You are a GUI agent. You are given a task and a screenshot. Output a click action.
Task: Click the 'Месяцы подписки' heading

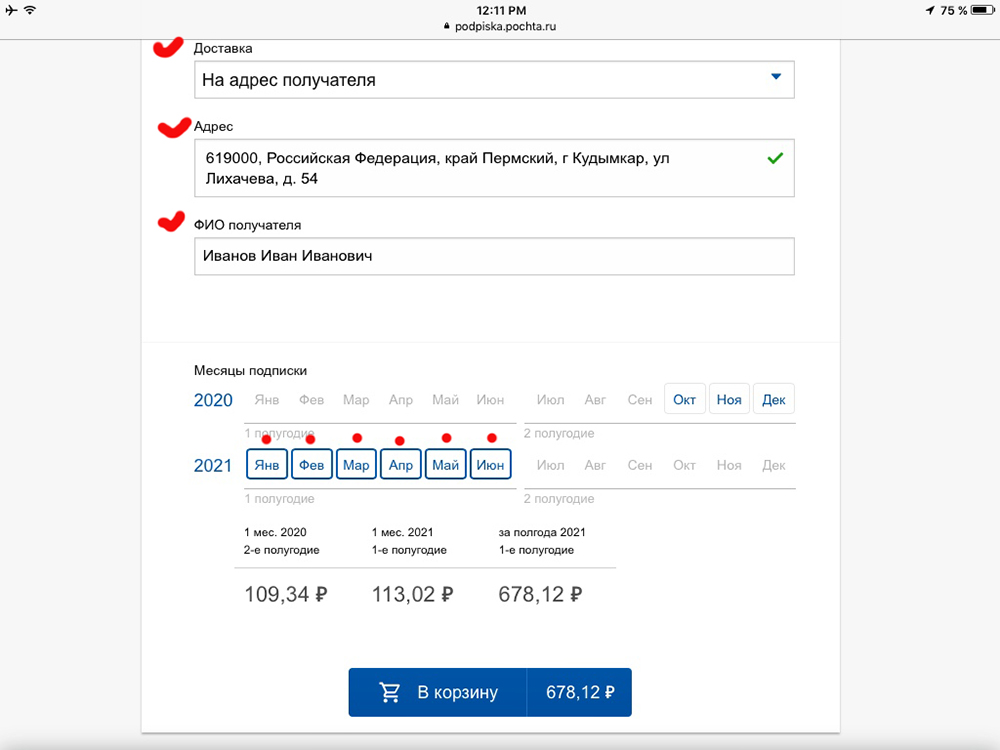(250, 371)
